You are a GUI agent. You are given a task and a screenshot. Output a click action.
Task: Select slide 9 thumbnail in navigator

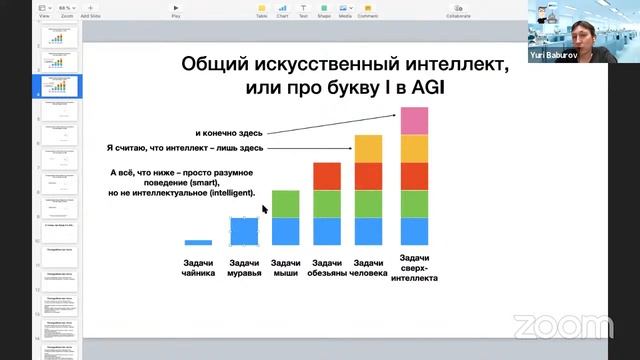coord(60,208)
